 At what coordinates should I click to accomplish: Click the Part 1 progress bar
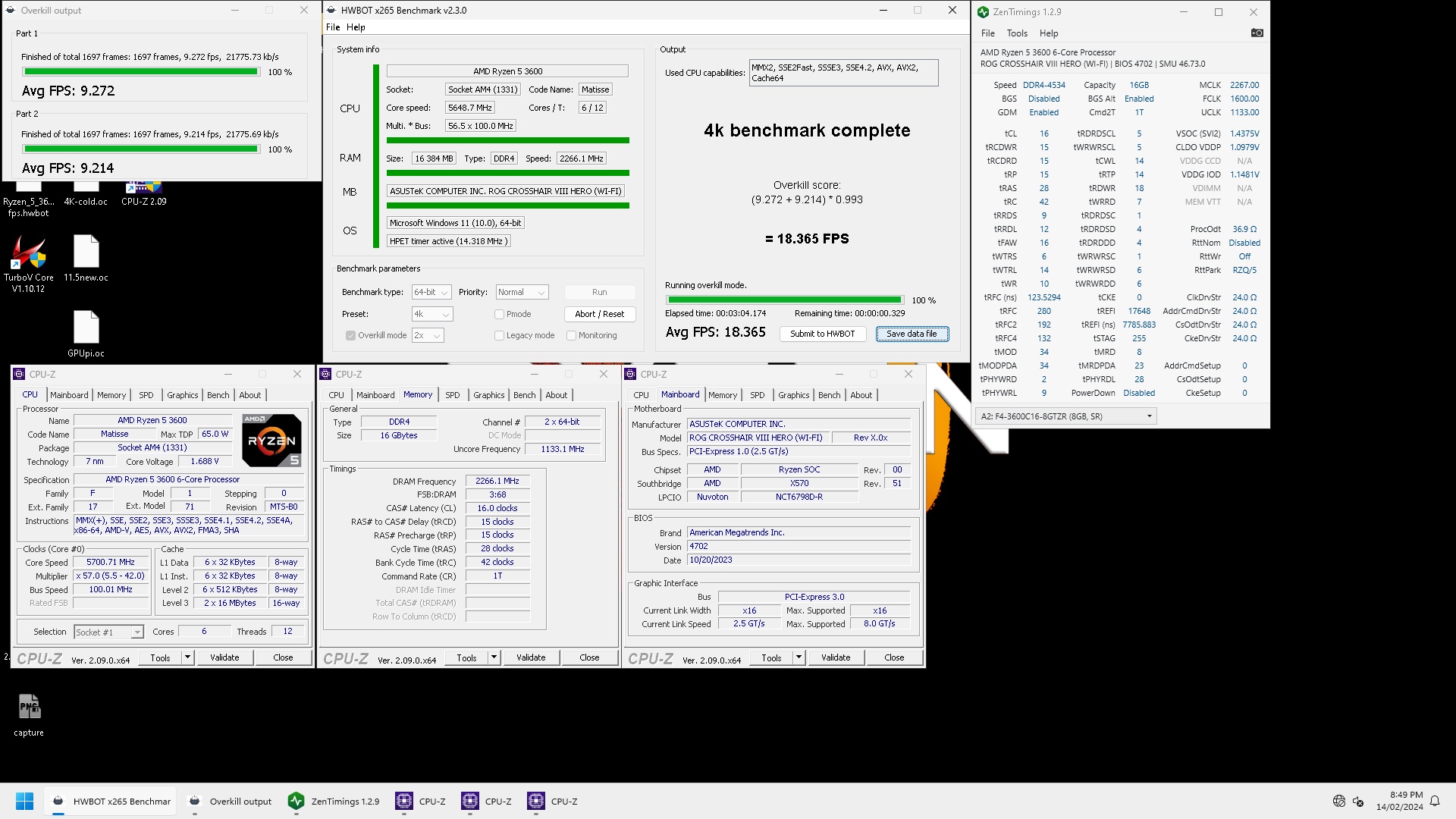tap(141, 71)
